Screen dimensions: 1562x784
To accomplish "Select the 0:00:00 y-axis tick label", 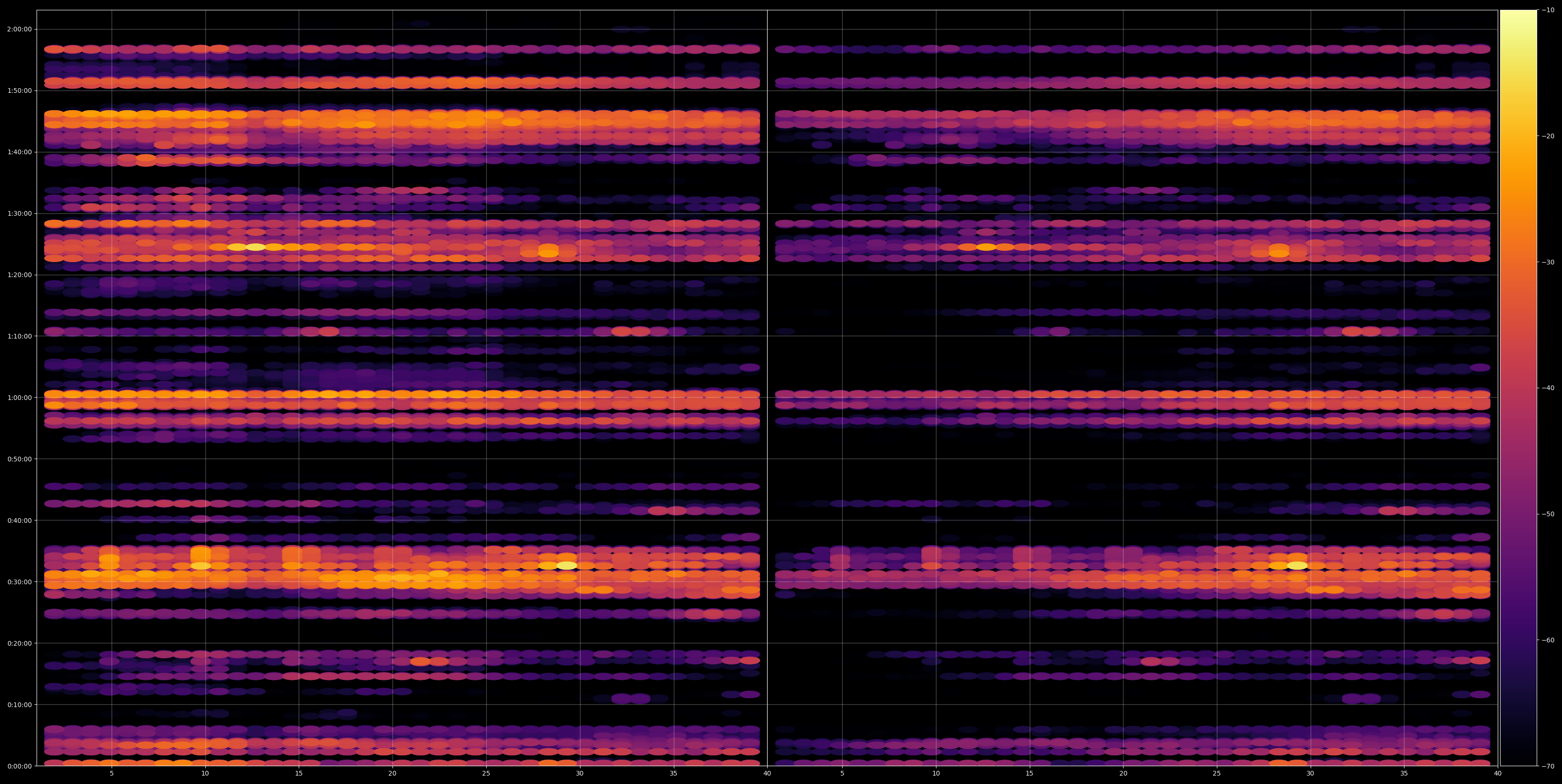I will [x=19, y=766].
